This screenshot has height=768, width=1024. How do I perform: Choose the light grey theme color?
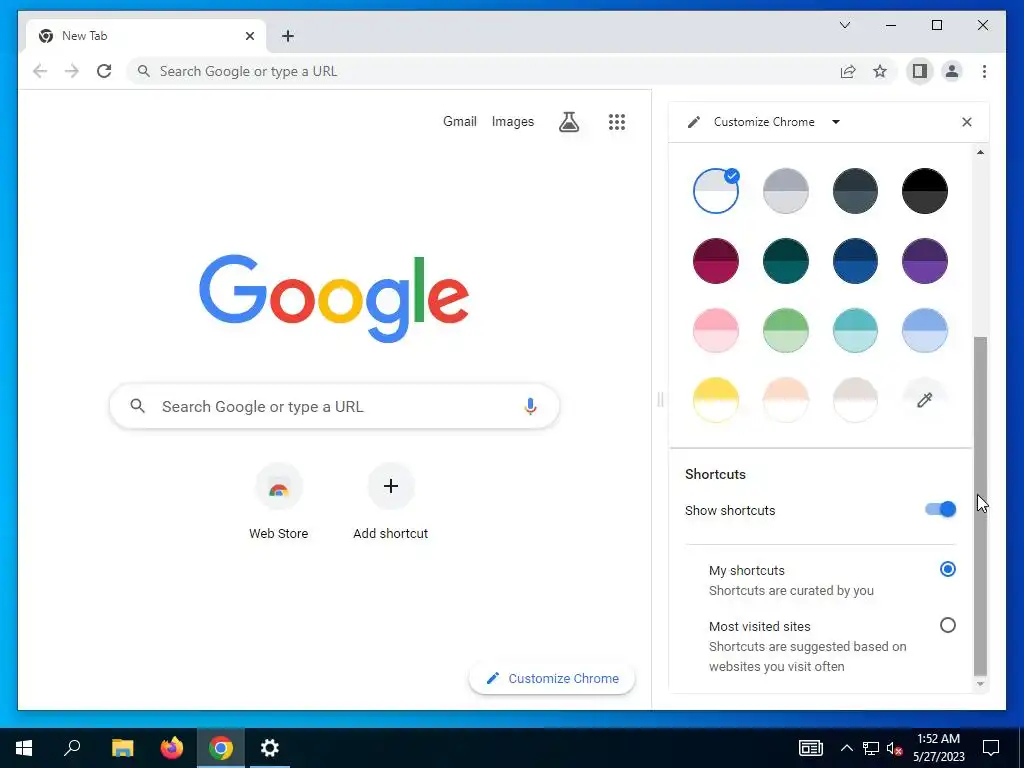coord(786,191)
